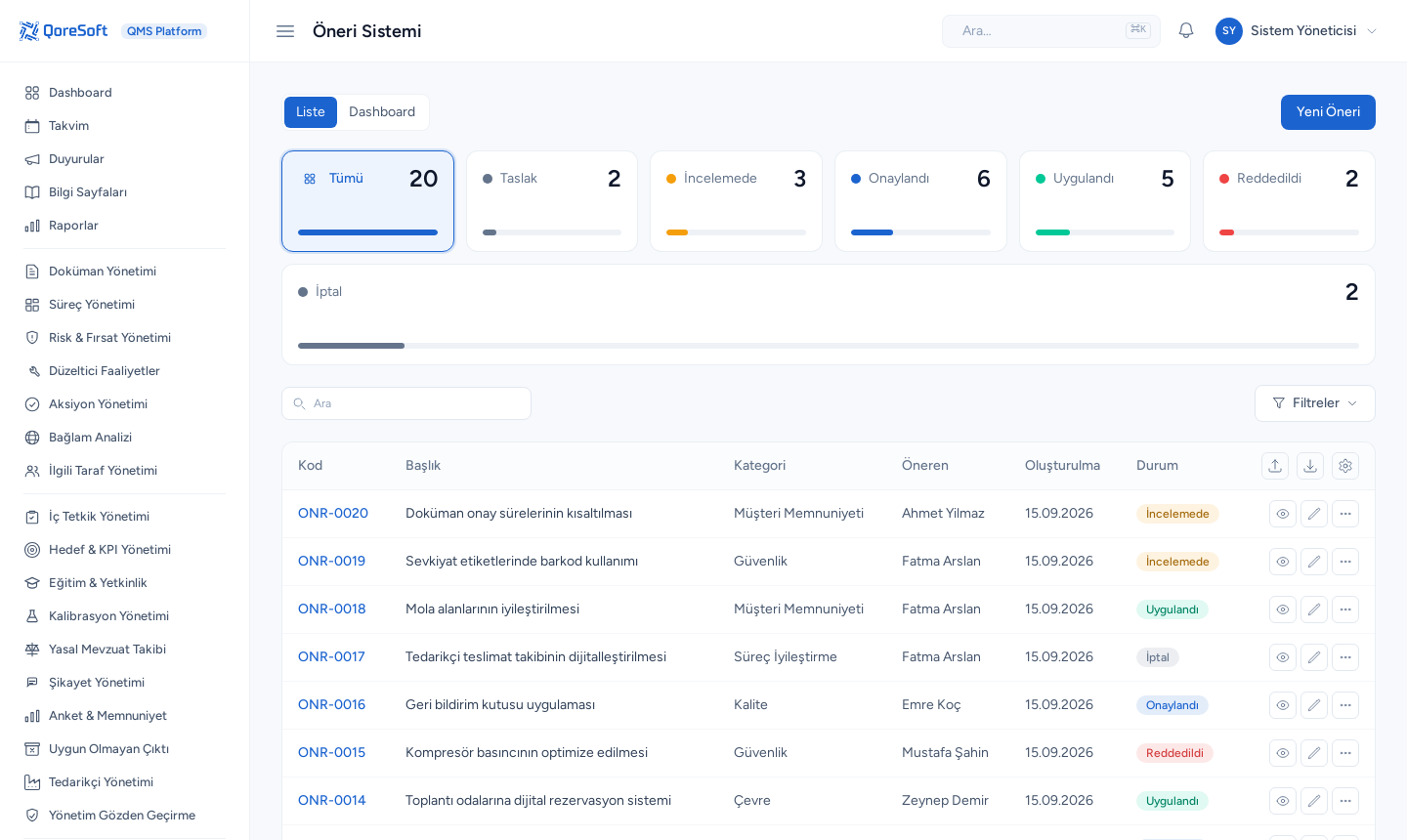Edit ONR-0014 using the pencil icon
The height and width of the screenshot is (840, 1407).
(1314, 801)
